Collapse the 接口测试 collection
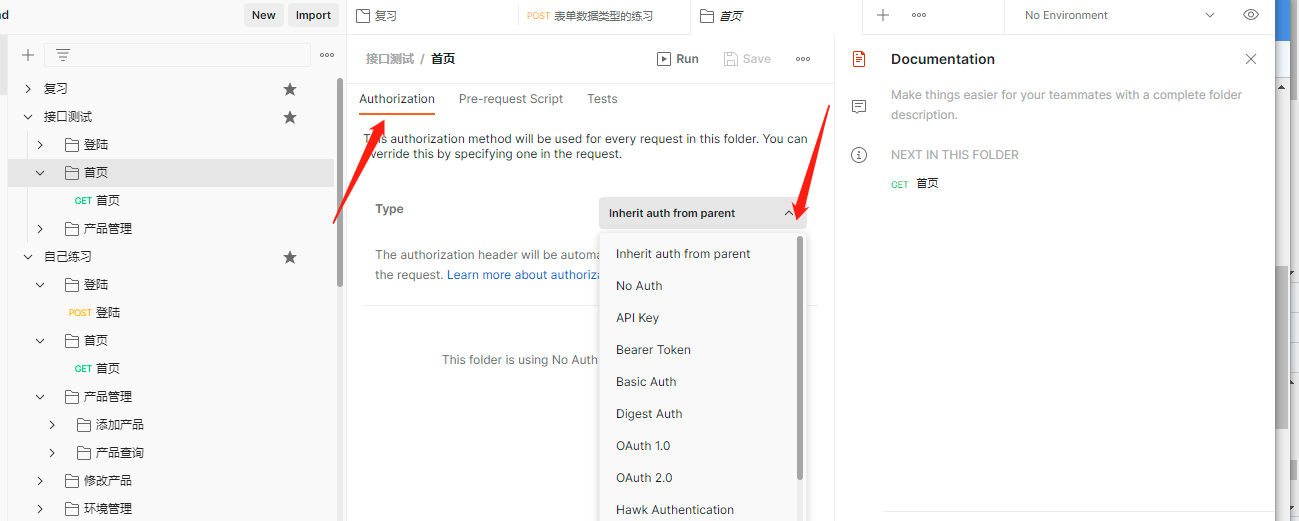This screenshot has width=1299, height=521. click(28, 117)
